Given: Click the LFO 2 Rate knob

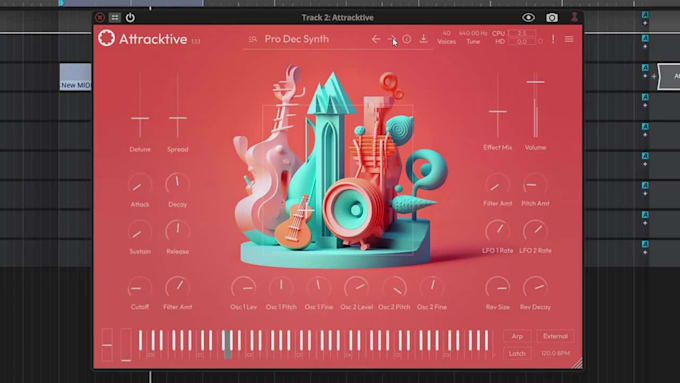Looking at the screenshot, I should click(x=535, y=231).
